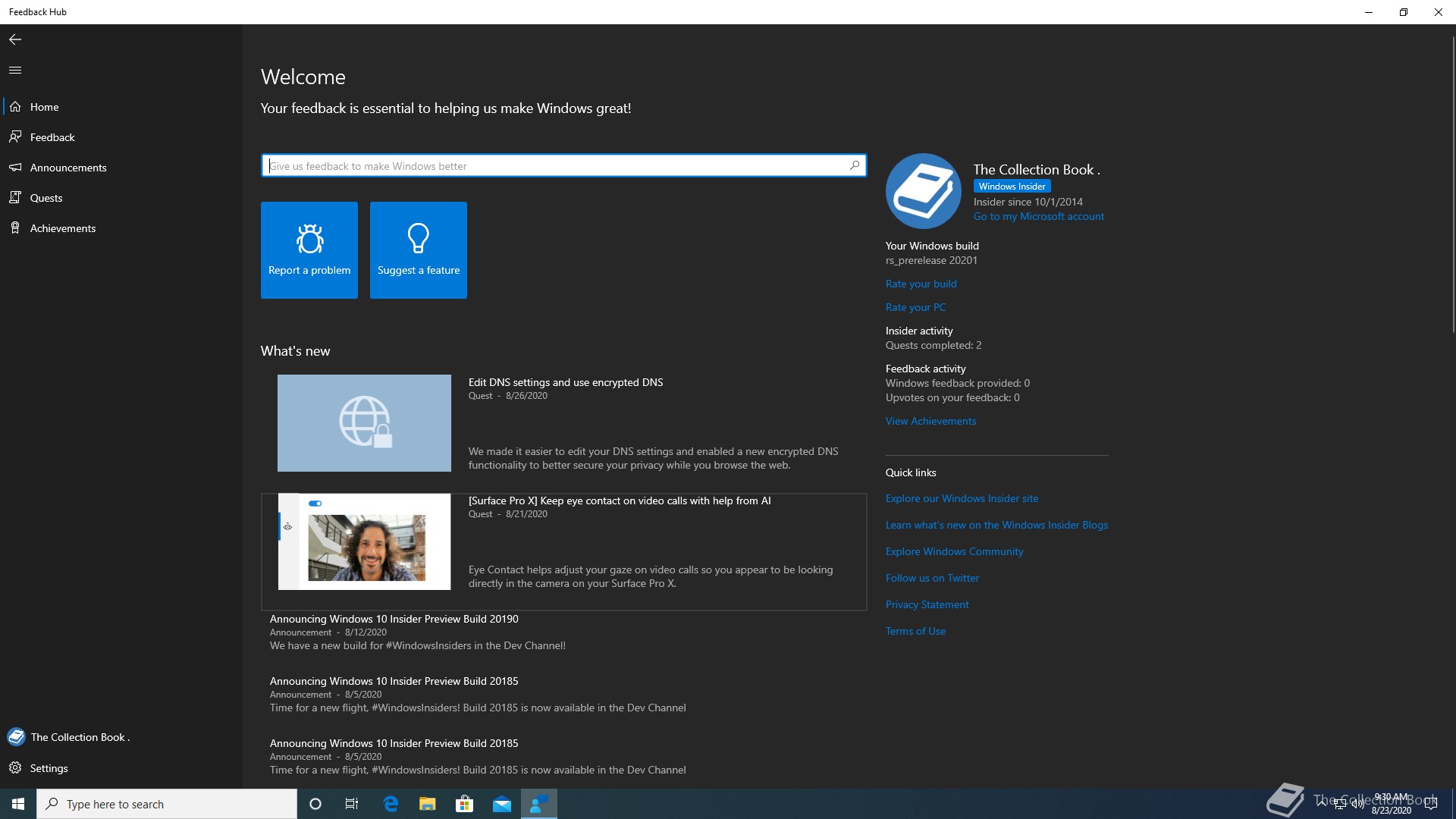Click The Collection Book profile avatar
Image resolution: width=1456 pixels, height=819 pixels.
(x=924, y=191)
